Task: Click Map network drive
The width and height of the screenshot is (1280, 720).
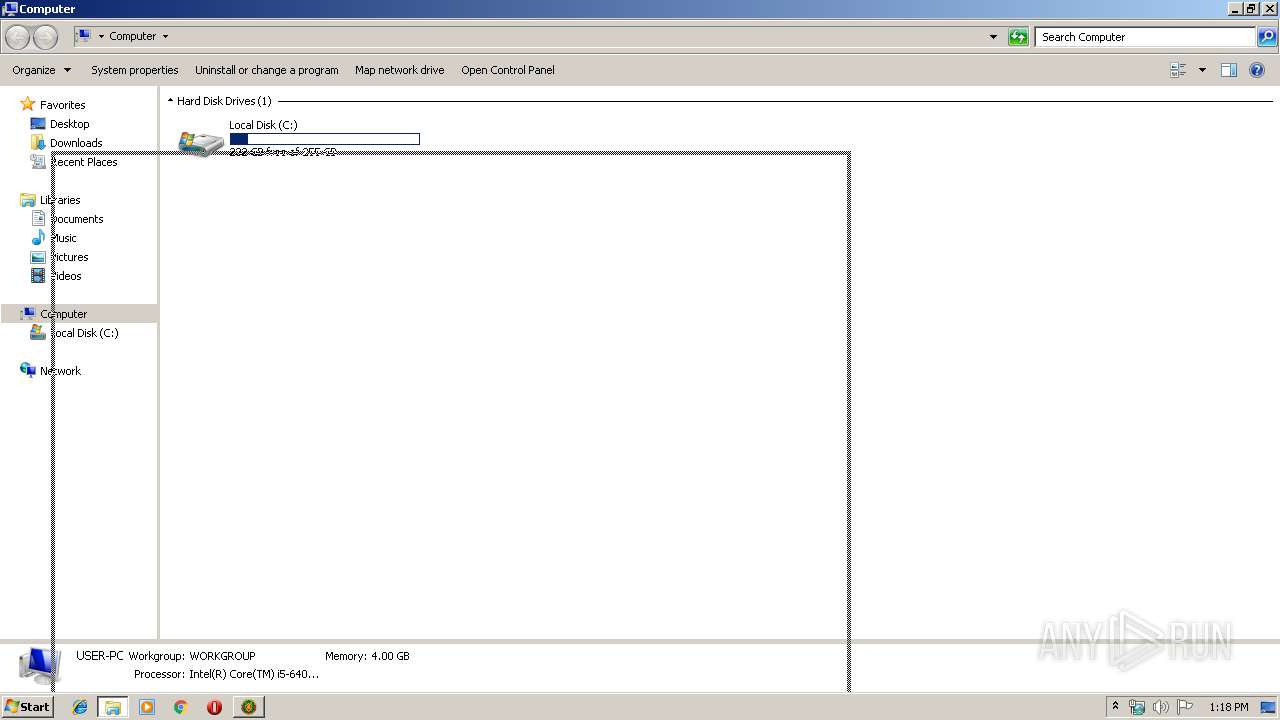Action: click(x=400, y=70)
